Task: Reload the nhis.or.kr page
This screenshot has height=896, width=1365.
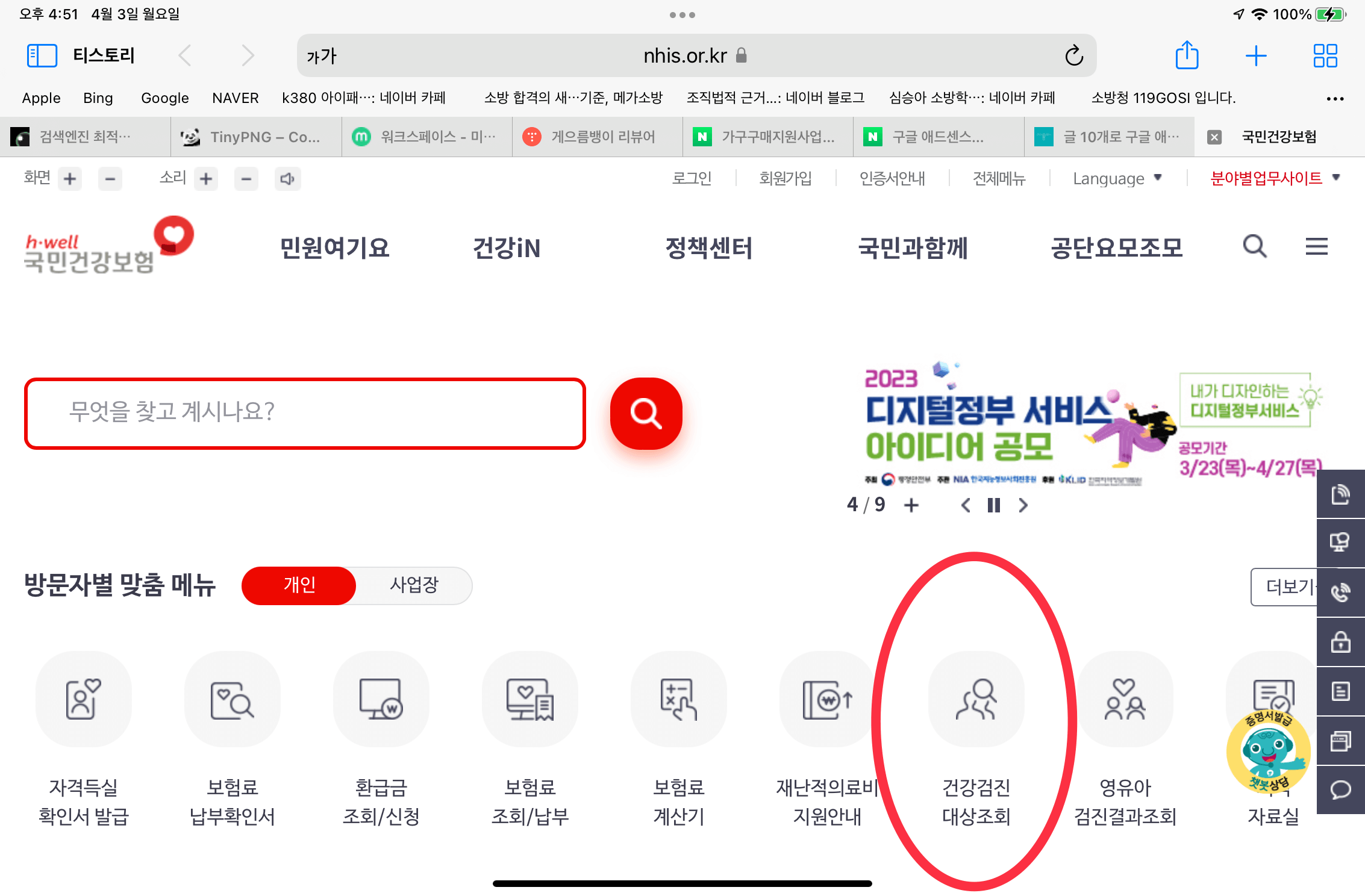Action: pos(1074,56)
